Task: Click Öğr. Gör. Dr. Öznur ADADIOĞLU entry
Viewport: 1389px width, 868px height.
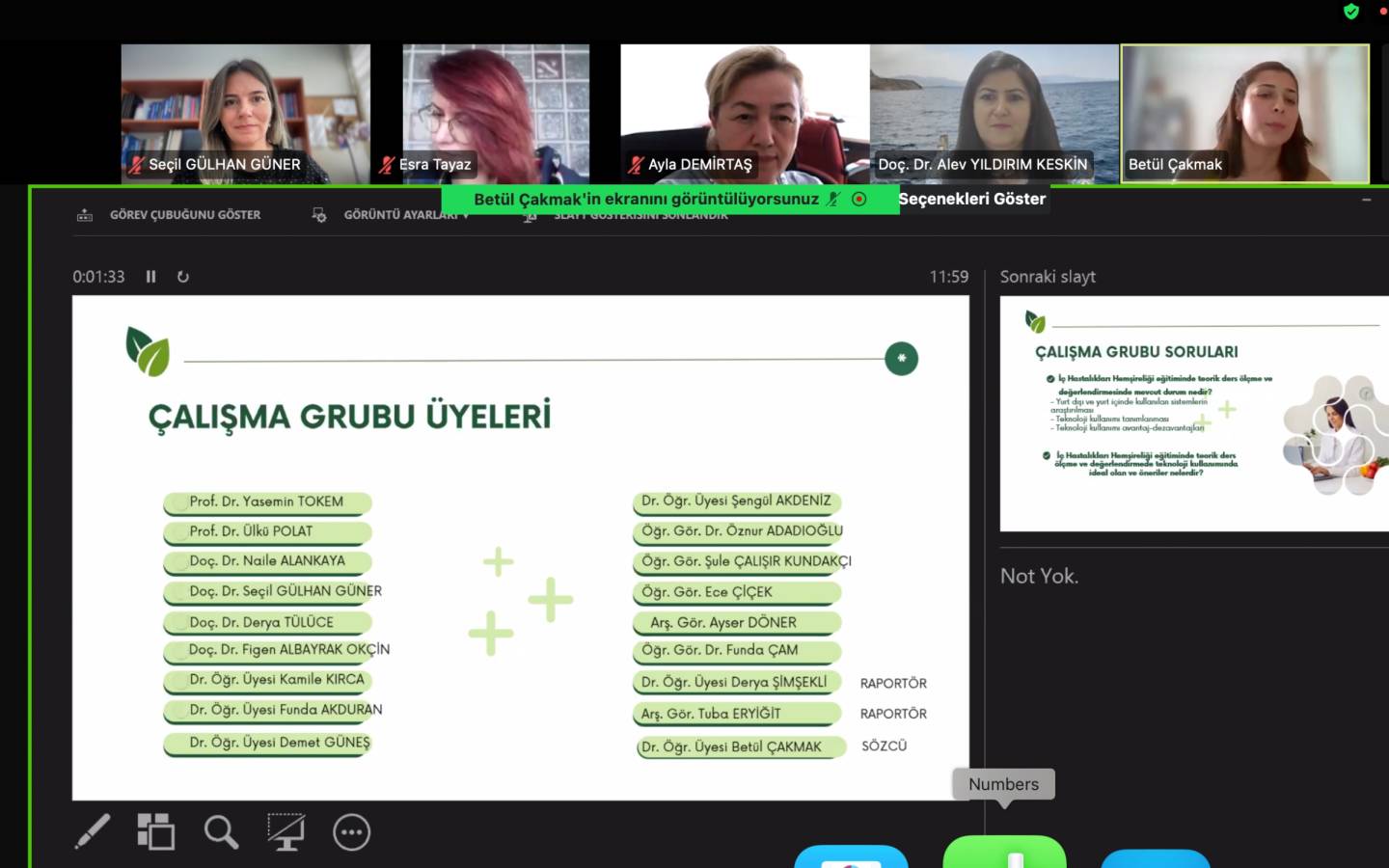Action: click(x=739, y=531)
